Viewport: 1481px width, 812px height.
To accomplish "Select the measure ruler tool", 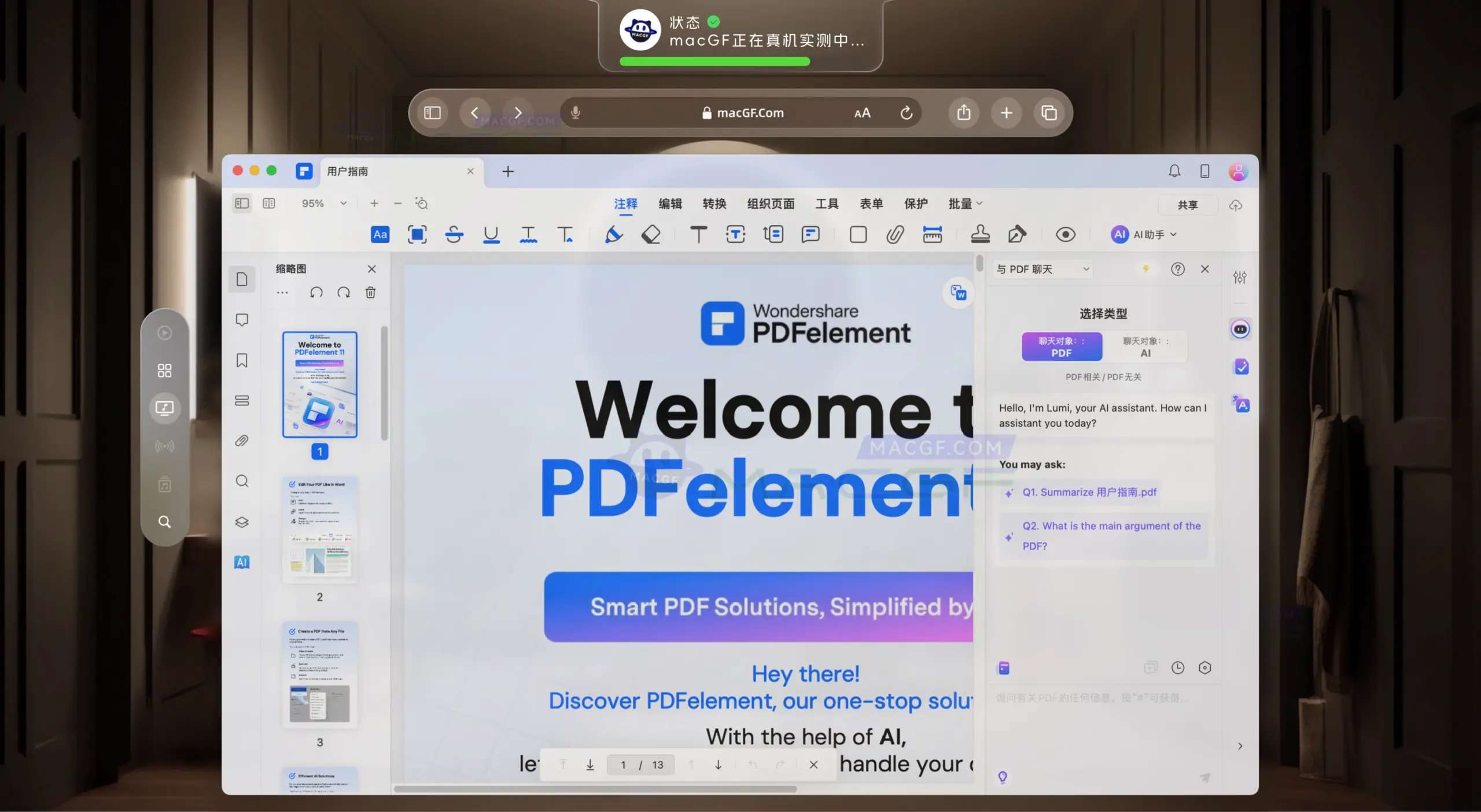I will [933, 234].
